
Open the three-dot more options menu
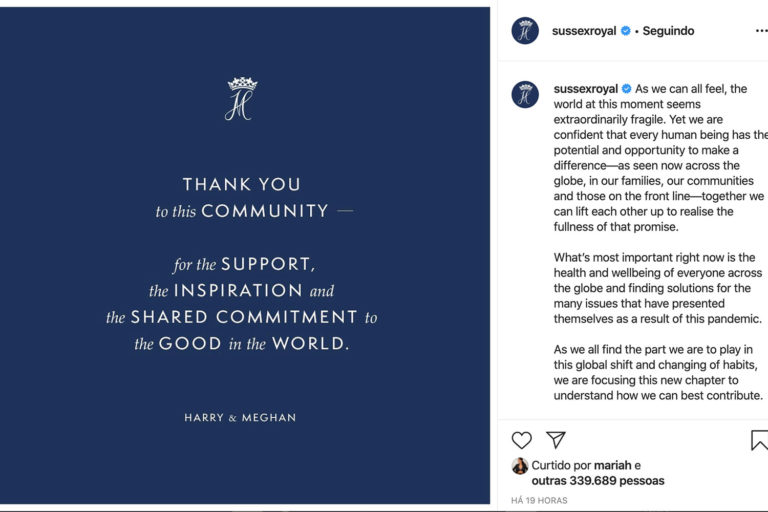(x=761, y=31)
